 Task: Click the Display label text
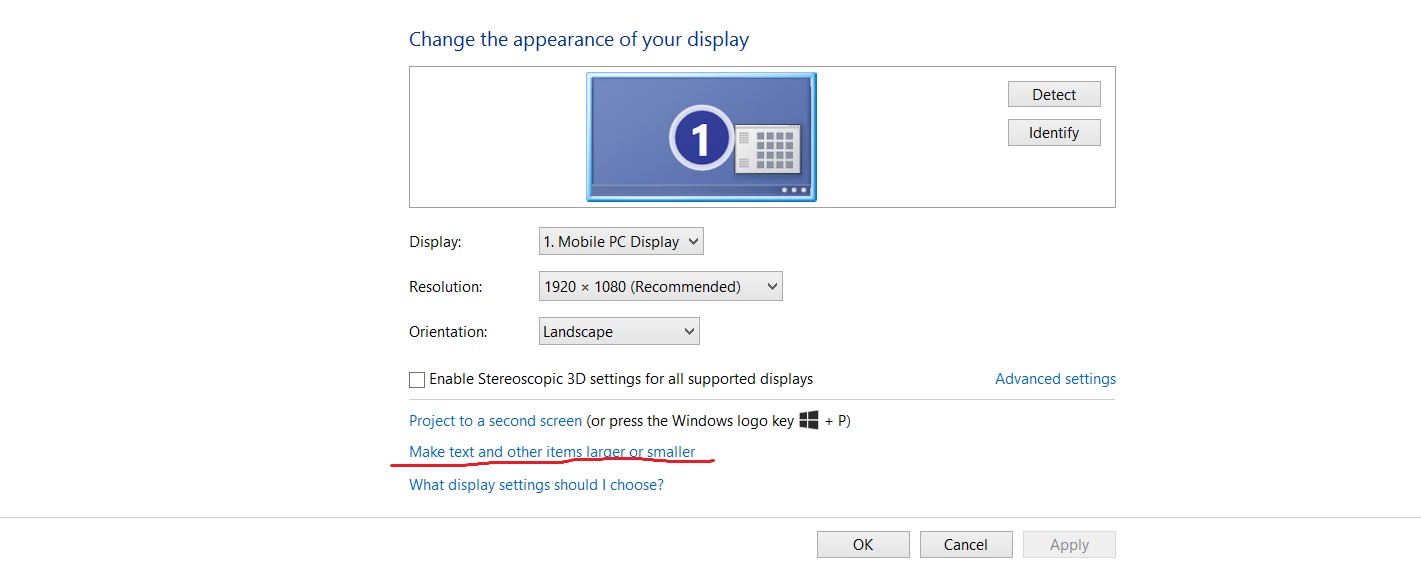coord(435,242)
